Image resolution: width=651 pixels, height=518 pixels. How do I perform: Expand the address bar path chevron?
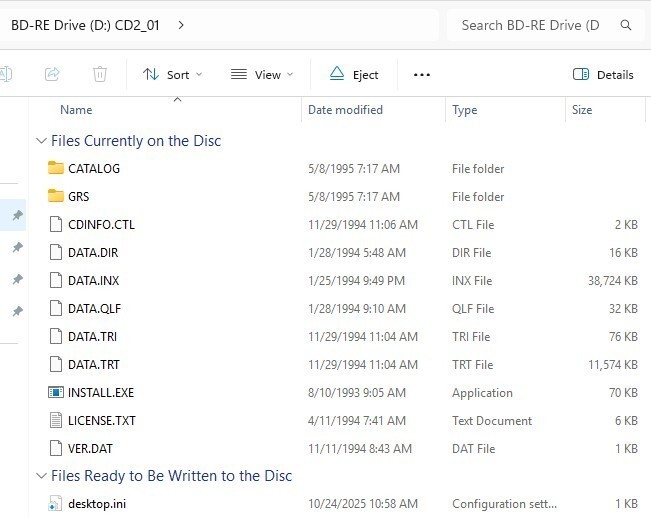coord(180,25)
